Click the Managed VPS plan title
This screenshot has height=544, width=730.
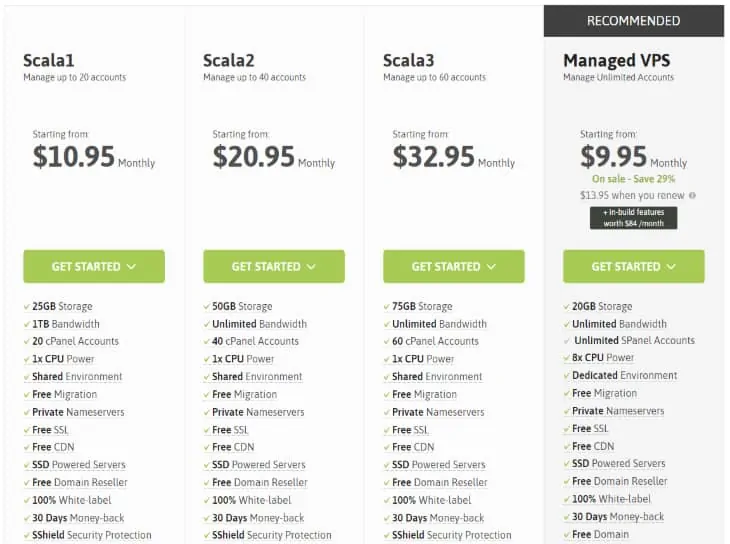coord(616,61)
